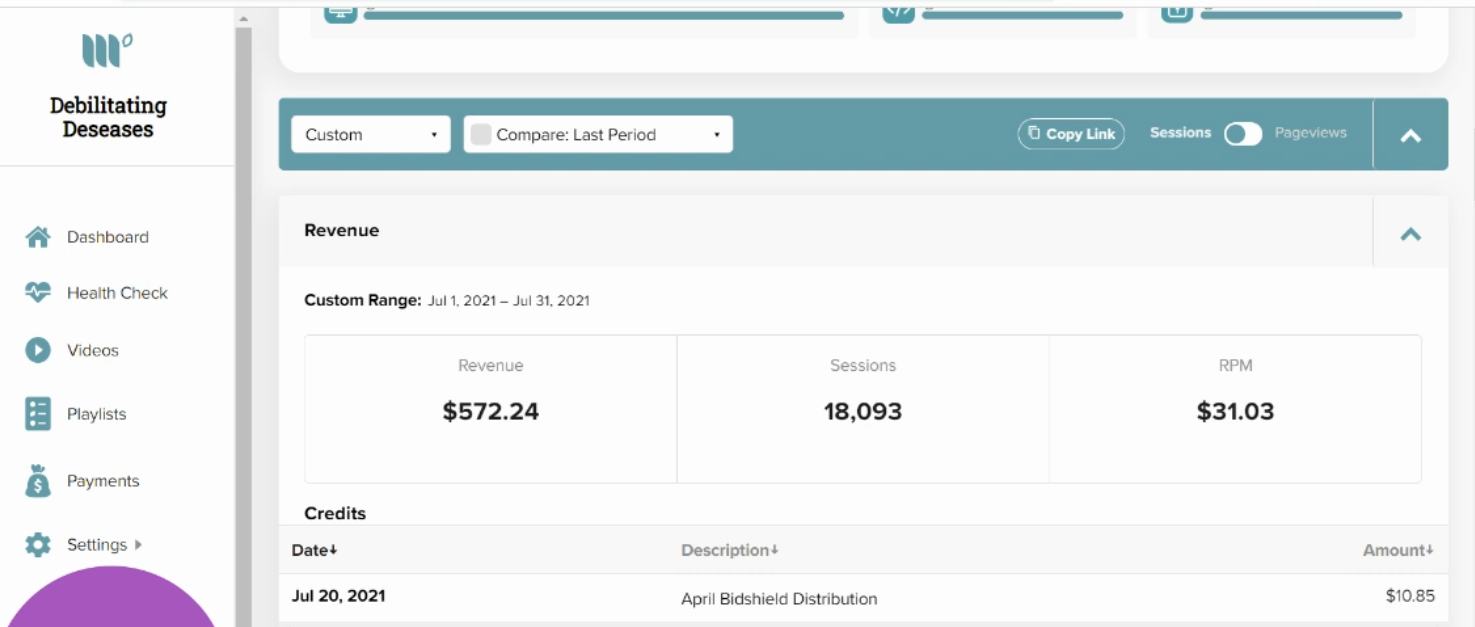Click the purple chat bubble
The width and height of the screenshot is (1475, 627).
click(112, 597)
